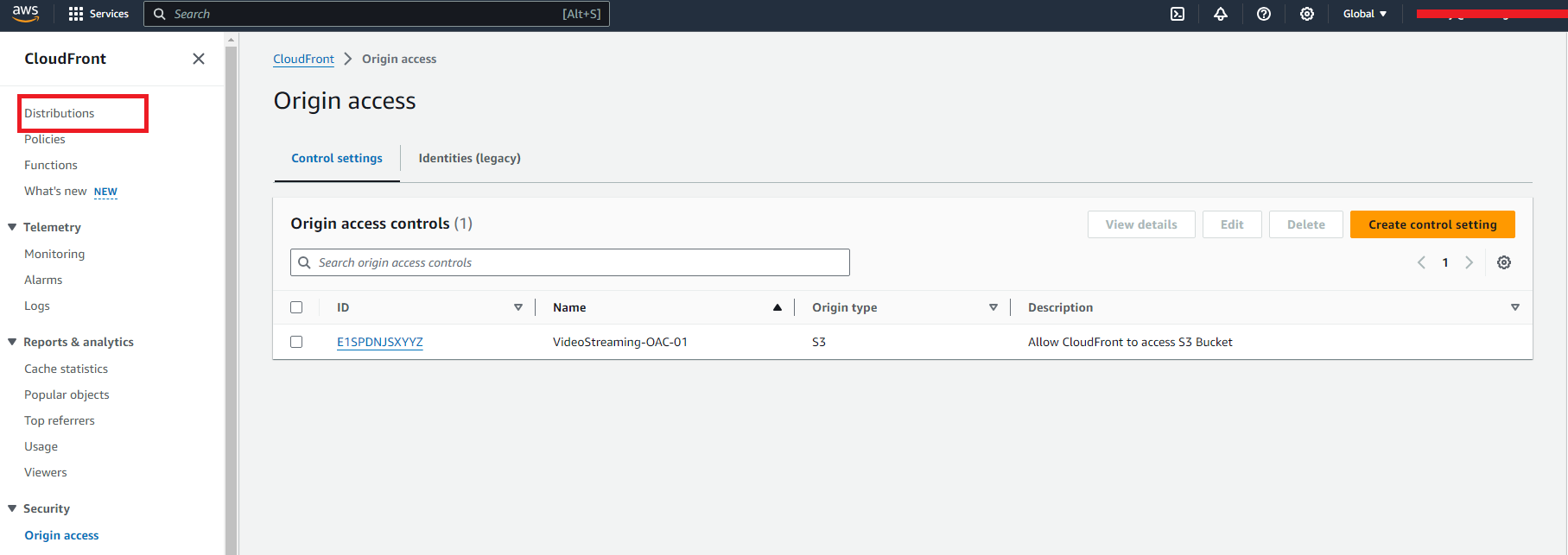The height and width of the screenshot is (555, 1568).
Task: Open Cache statistics report
Action: click(x=67, y=369)
